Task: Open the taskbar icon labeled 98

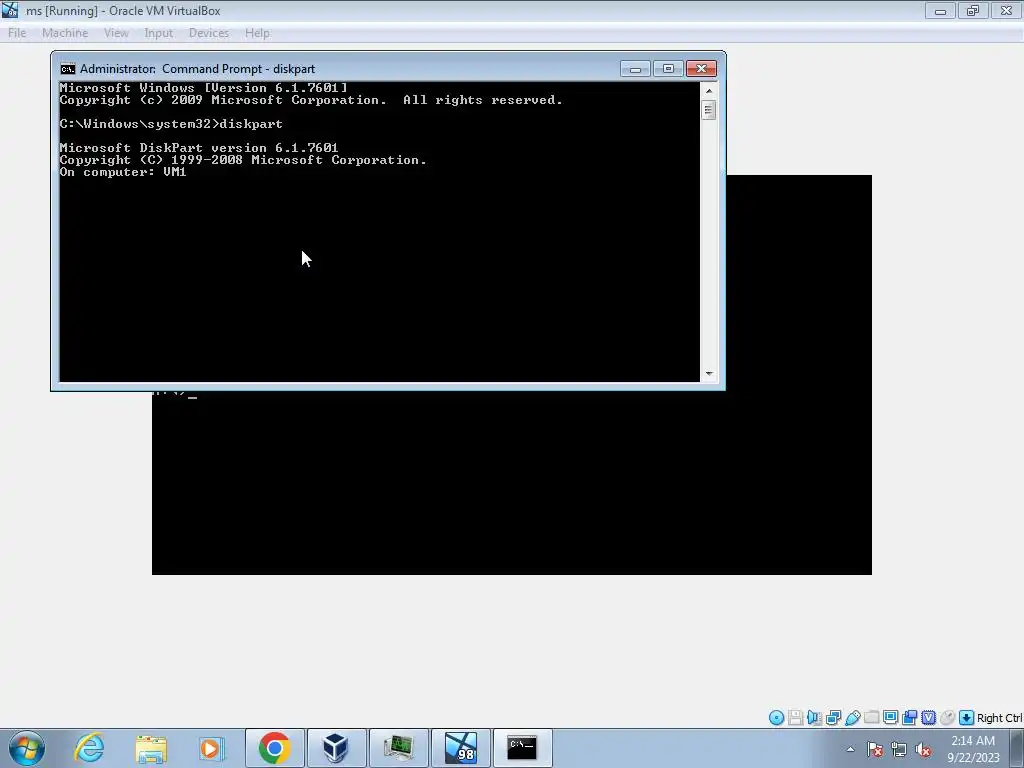Action: pos(460,748)
